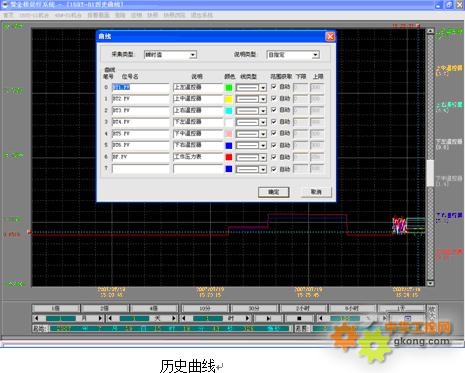Close the 曲线 dialog with the red X
The width and height of the screenshot is (465, 373).
pyautogui.click(x=330, y=36)
